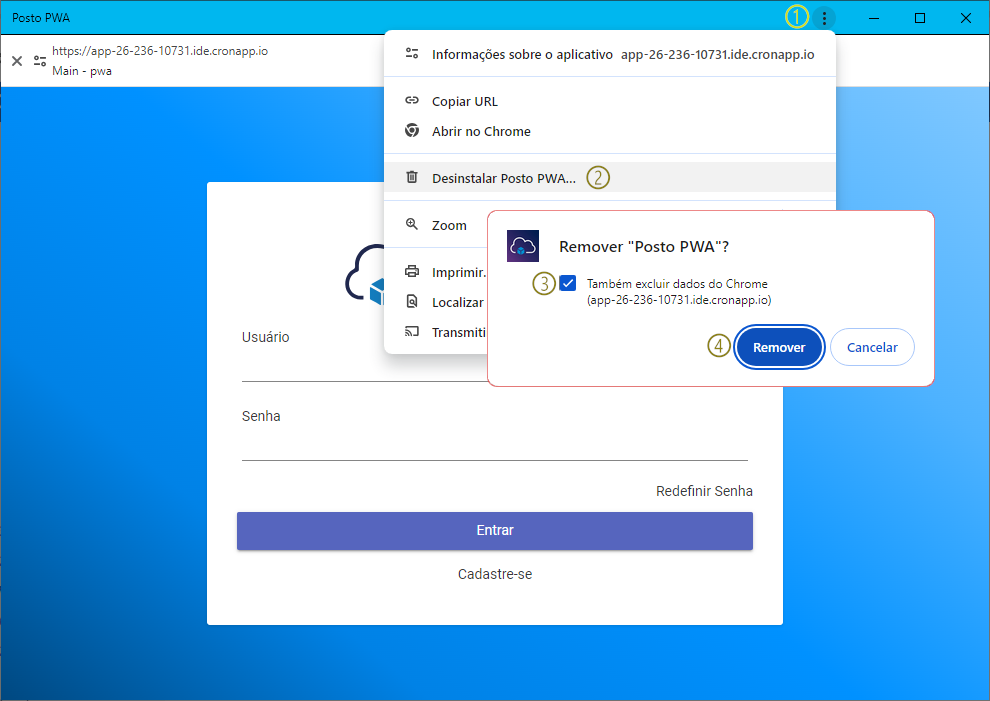Click the printer icon

pyautogui.click(x=412, y=271)
